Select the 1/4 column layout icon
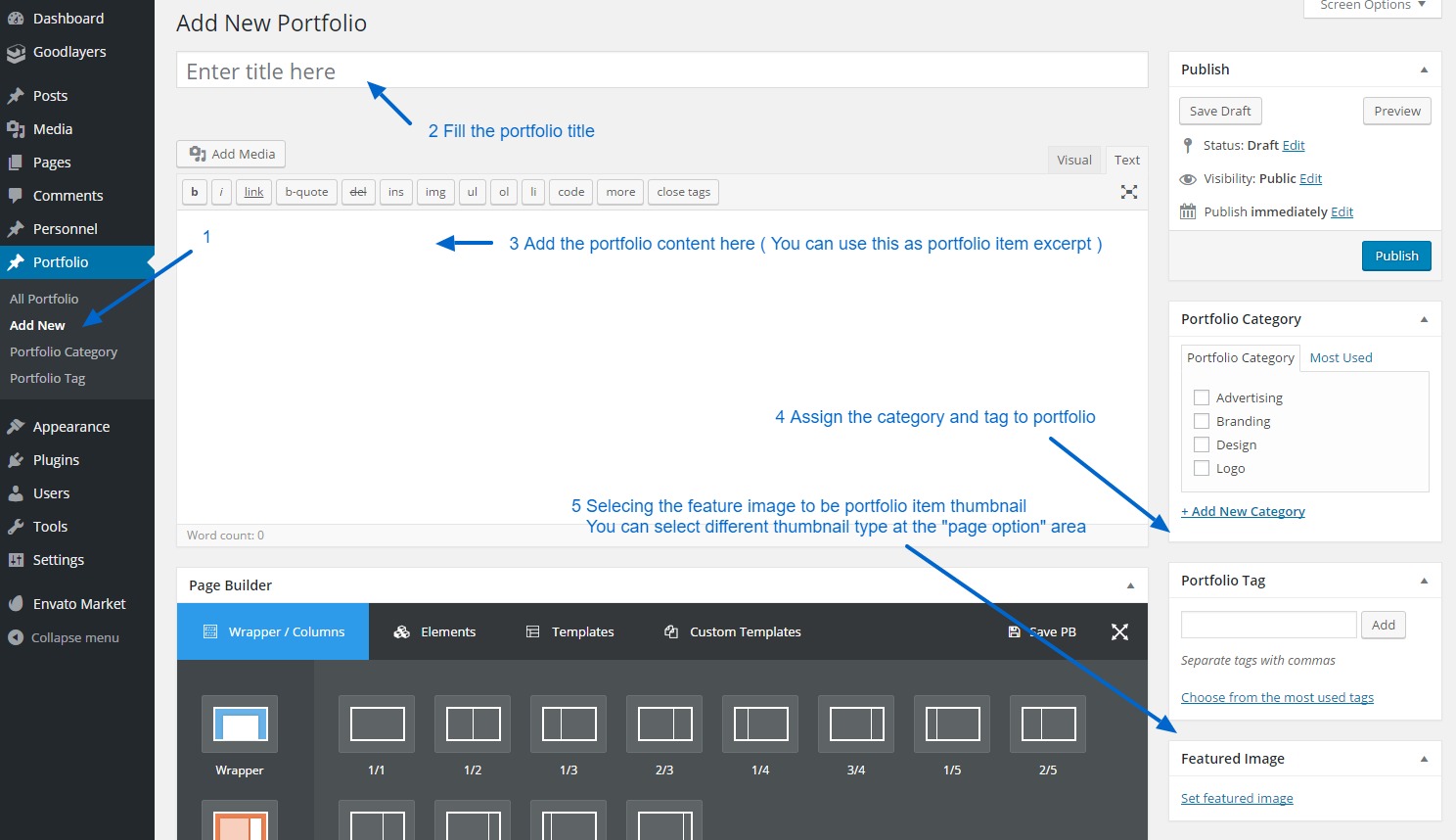 tap(760, 724)
